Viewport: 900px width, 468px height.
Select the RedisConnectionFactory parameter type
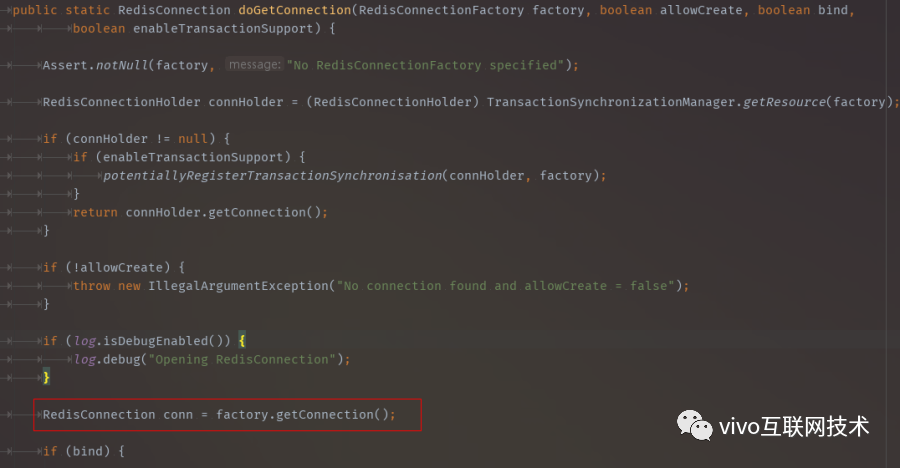(x=441, y=10)
